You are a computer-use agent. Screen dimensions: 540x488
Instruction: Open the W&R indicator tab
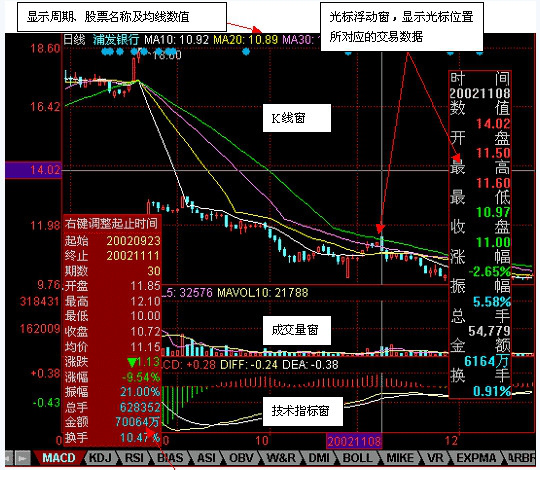point(281,458)
